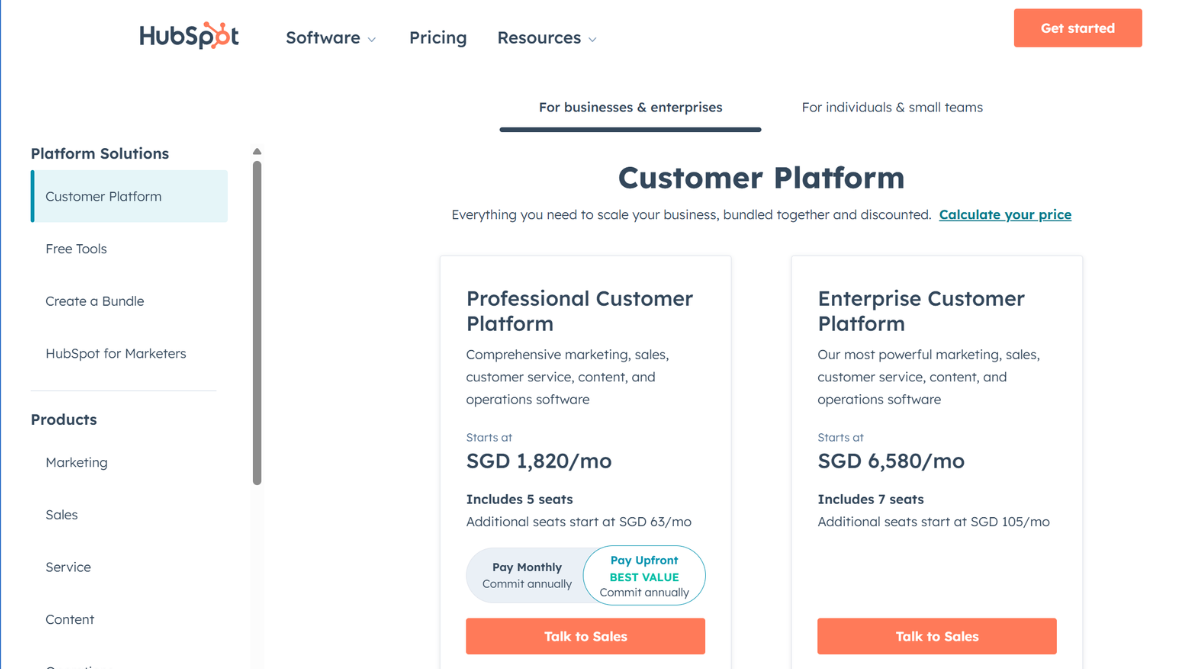
Task: Select Marketing under Products
Action: (76, 463)
